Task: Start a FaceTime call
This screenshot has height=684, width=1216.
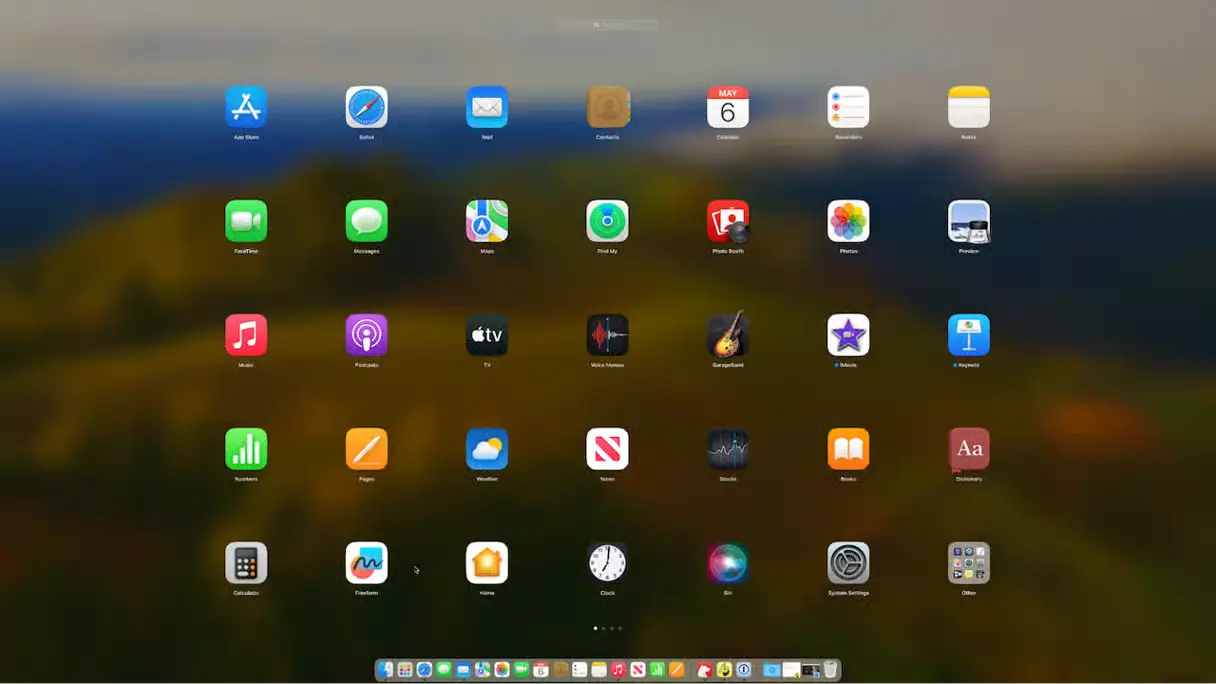Action: 246,221
